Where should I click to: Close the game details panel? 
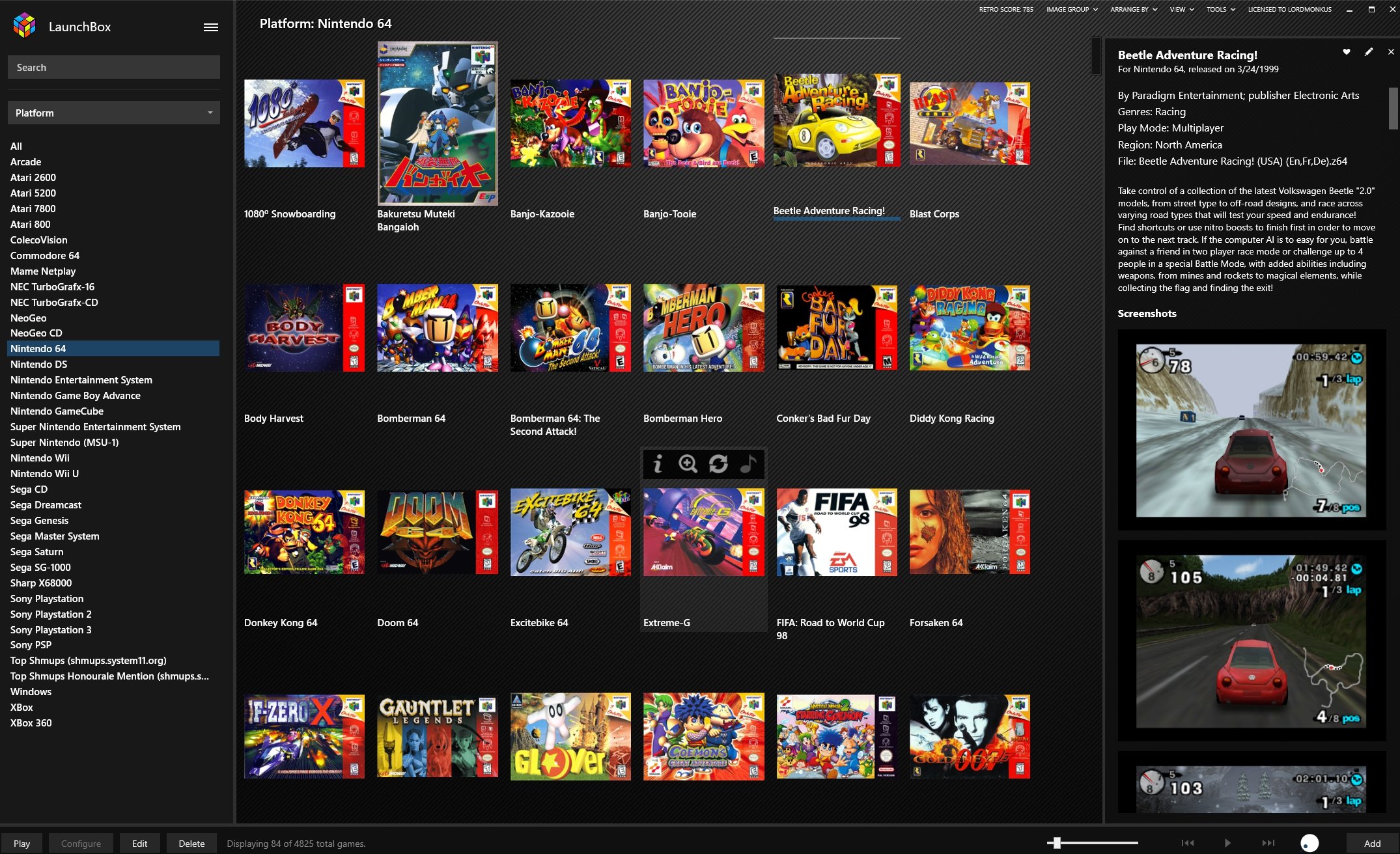[1391, 52]
